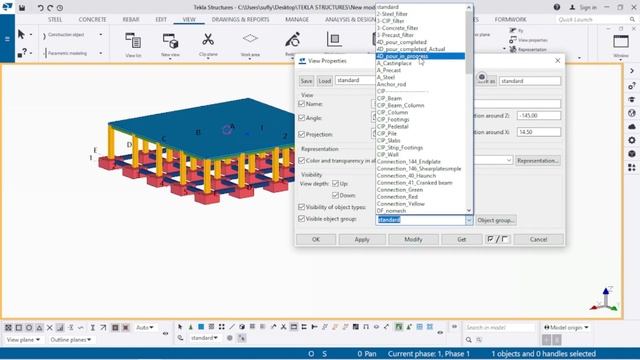Click the Redo arrow icon
The height and width of the screenshot is (360, 640).
[x=50, y=8]
